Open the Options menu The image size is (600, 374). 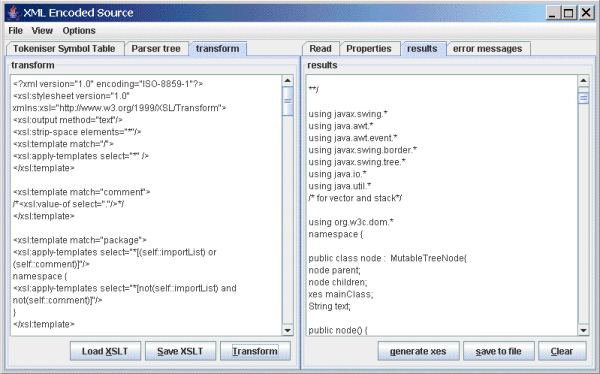[x=79, y=31]
